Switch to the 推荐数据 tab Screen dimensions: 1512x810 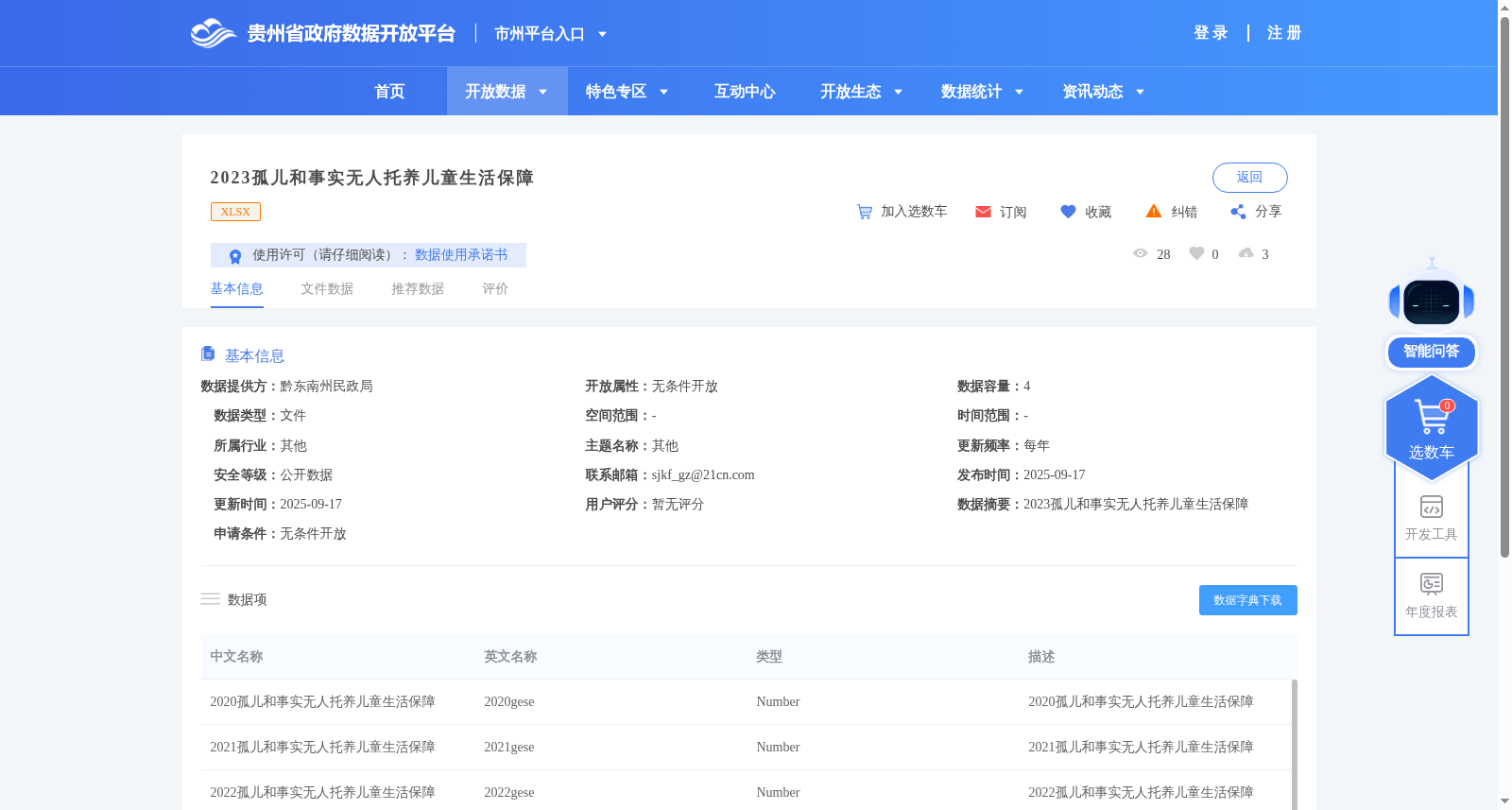point(418,288)
